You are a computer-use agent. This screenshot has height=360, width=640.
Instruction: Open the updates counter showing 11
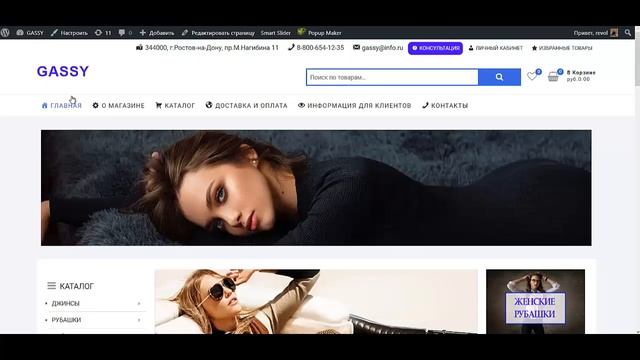[x=103, y=33]
